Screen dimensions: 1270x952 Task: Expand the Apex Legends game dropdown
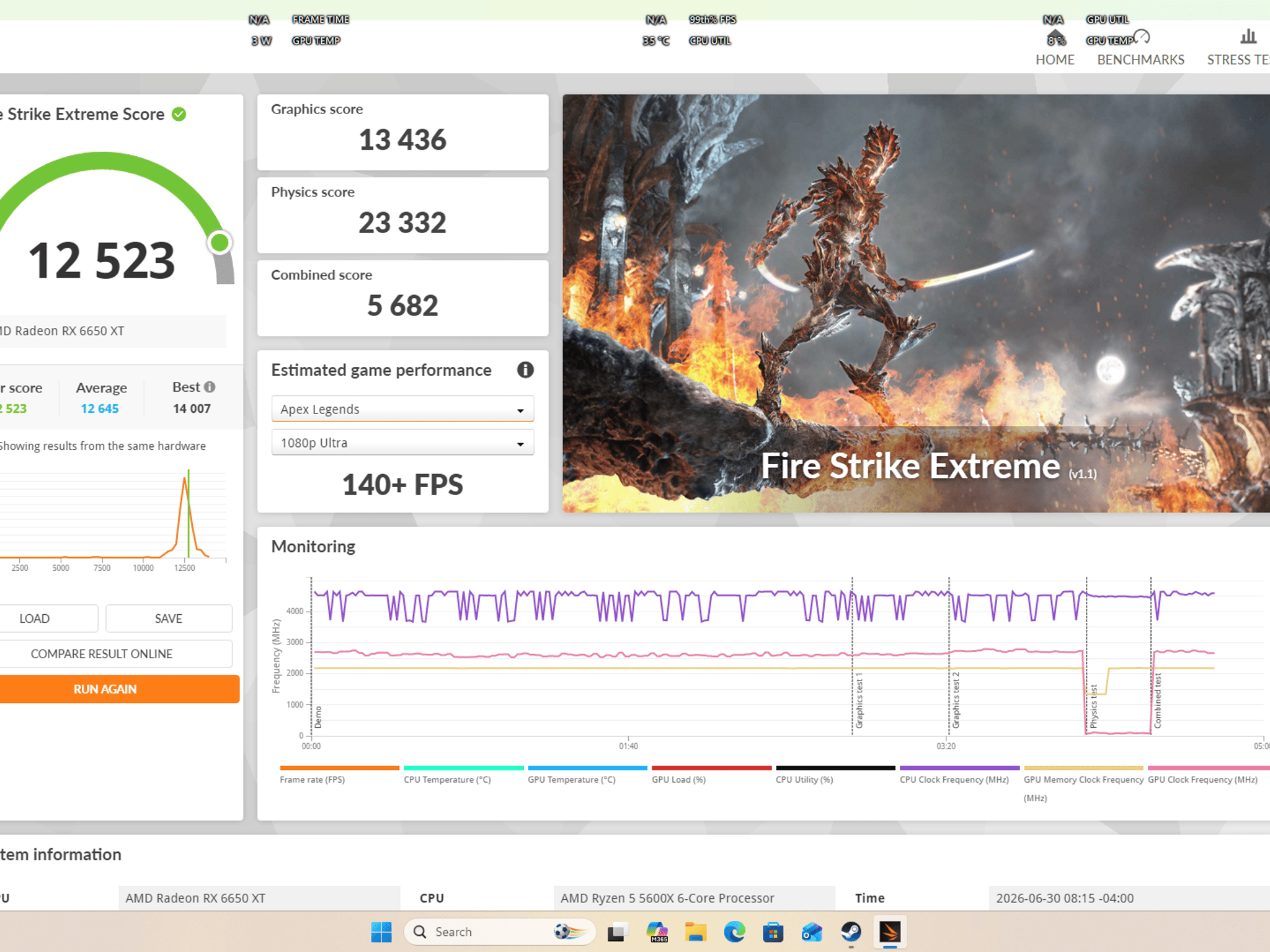pyautogui.click(x=402, y=409)
